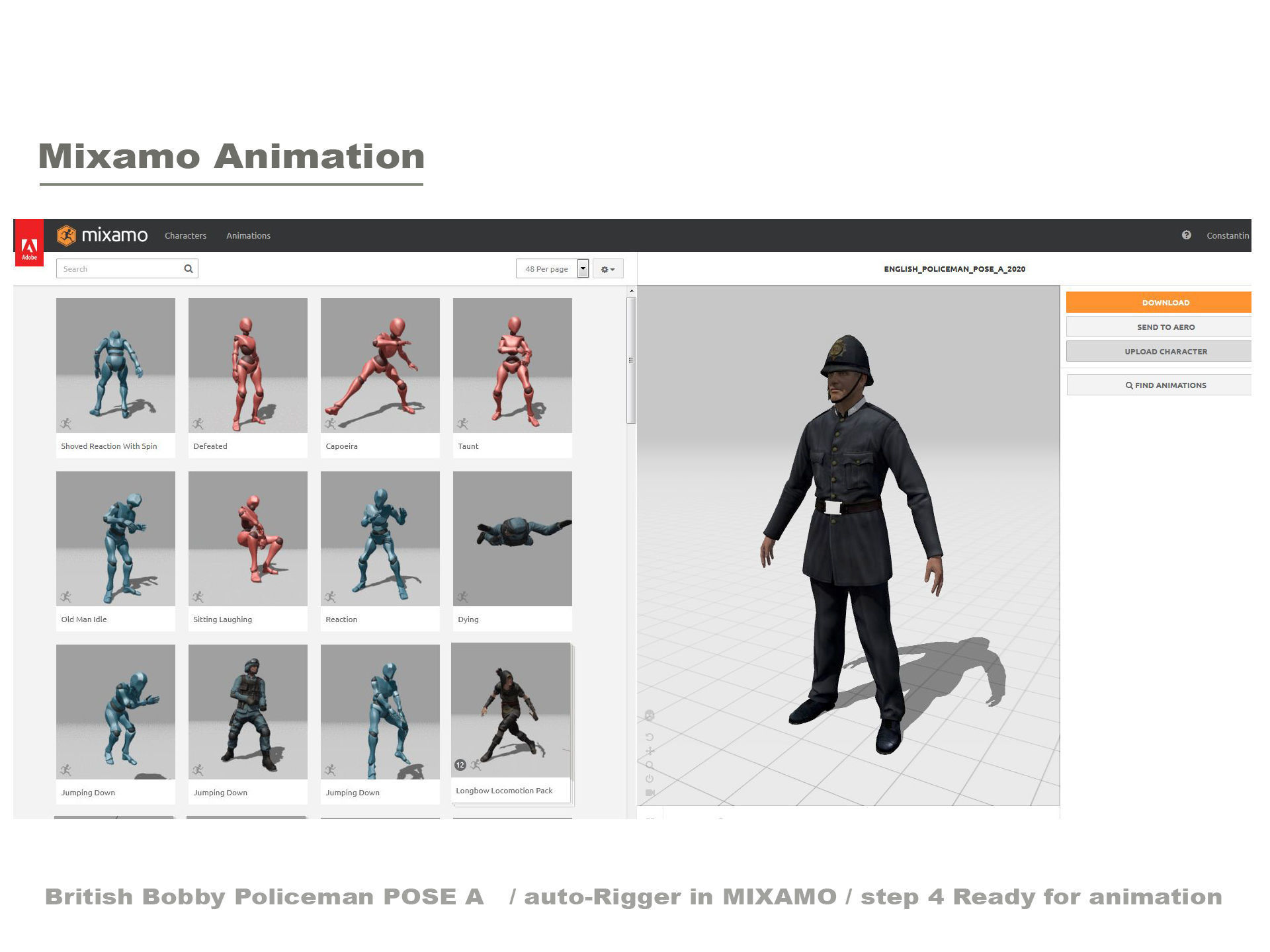Open the gear settings dropdown

pos(608,269)
